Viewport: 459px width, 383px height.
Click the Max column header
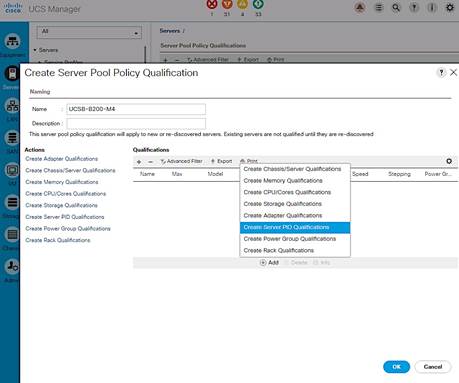point(177,174)
